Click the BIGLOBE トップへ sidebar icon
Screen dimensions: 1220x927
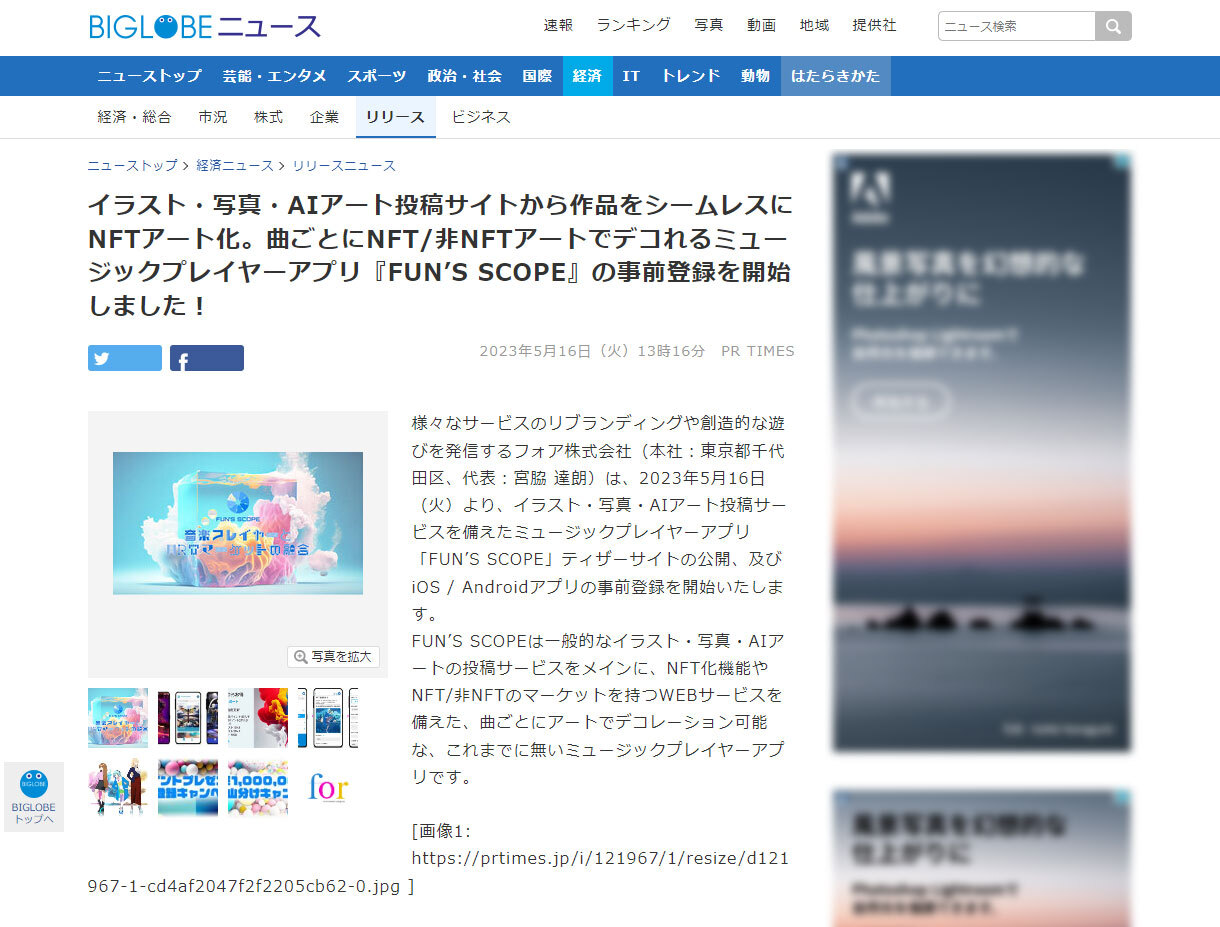pos(33,795)
